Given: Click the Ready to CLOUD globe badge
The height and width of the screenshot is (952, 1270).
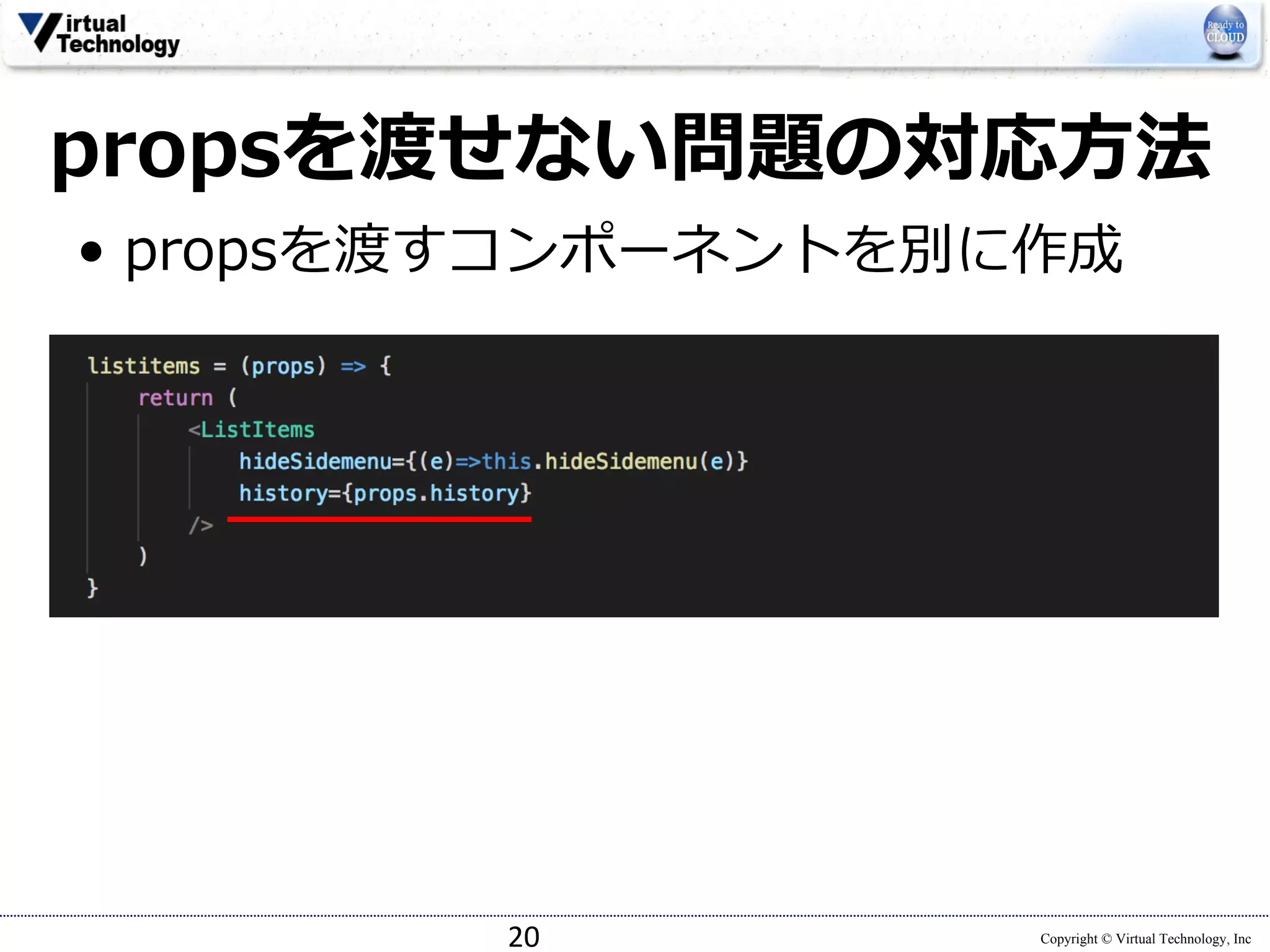Looking at the screenshot, I should 1225,32.
